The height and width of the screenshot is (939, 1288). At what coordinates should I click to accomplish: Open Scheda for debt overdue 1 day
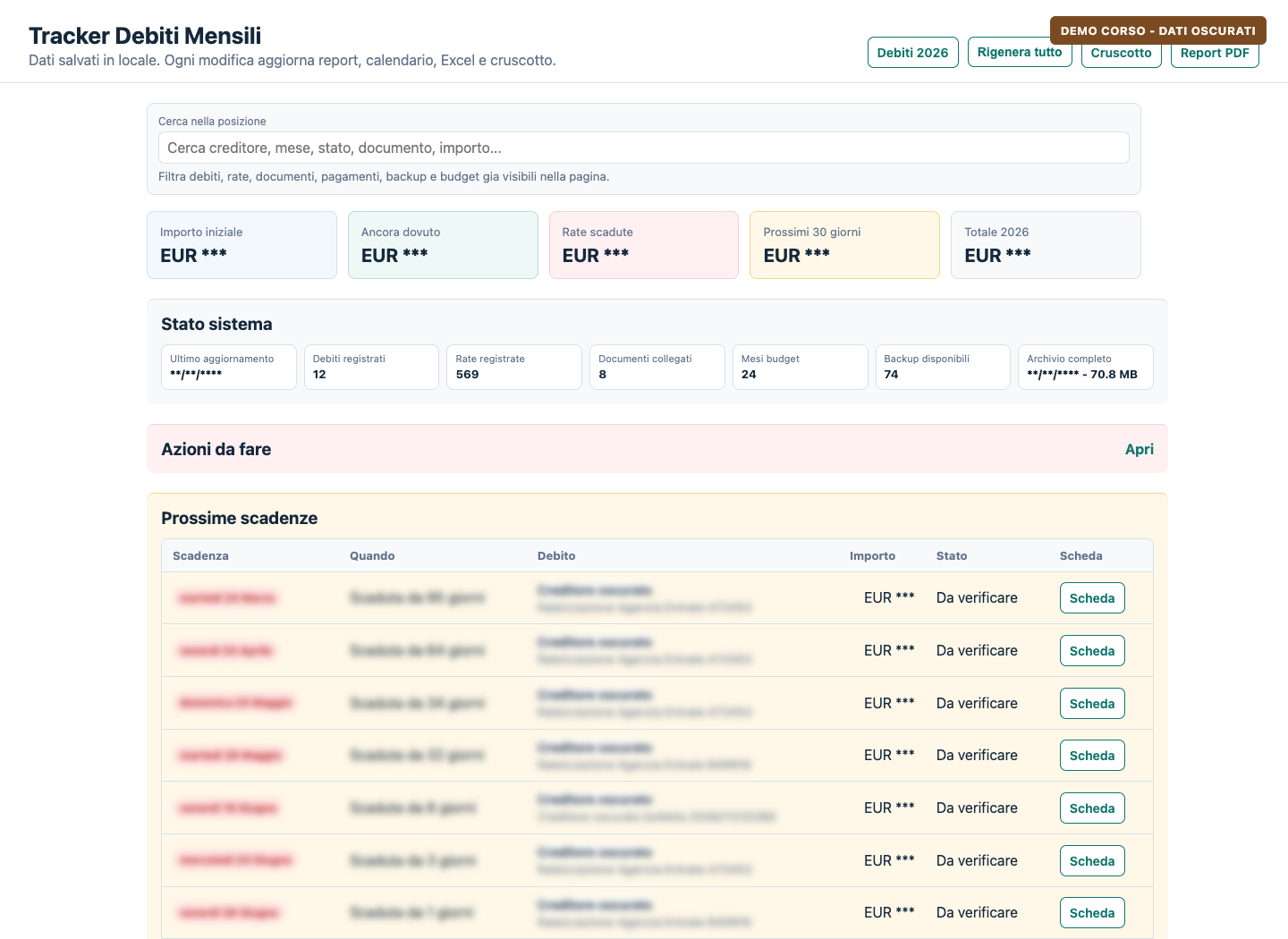point(1092,913)
